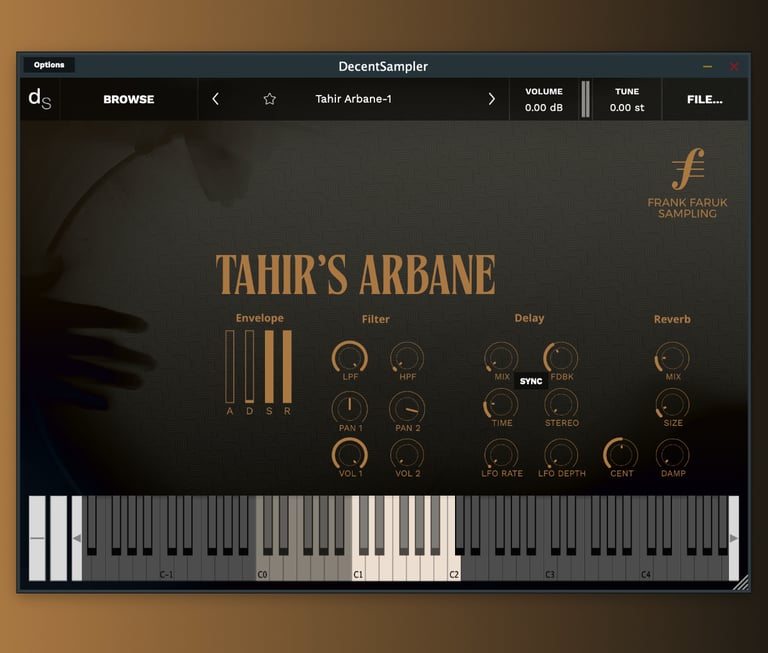
Task: Toggle the delay SYNC button
Action: click(x=531, y=381)
